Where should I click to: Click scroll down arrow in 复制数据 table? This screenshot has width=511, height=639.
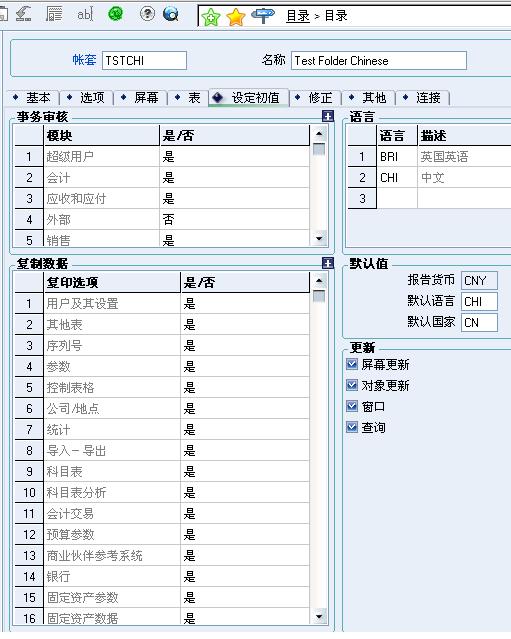[319, 617]
